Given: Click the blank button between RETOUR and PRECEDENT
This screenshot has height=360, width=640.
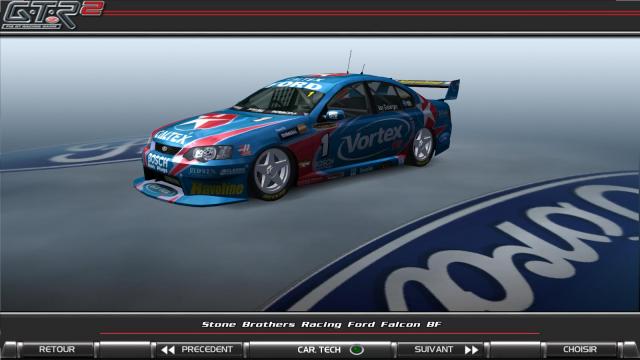Looking at the screenshot, I should [125, 350].
